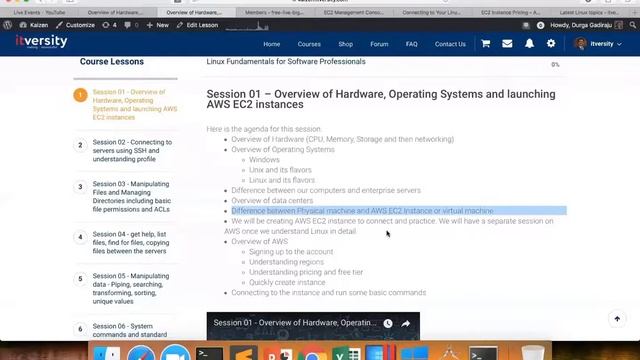Click the Session 01 video title
640x360 pixels.
[295, 323]
